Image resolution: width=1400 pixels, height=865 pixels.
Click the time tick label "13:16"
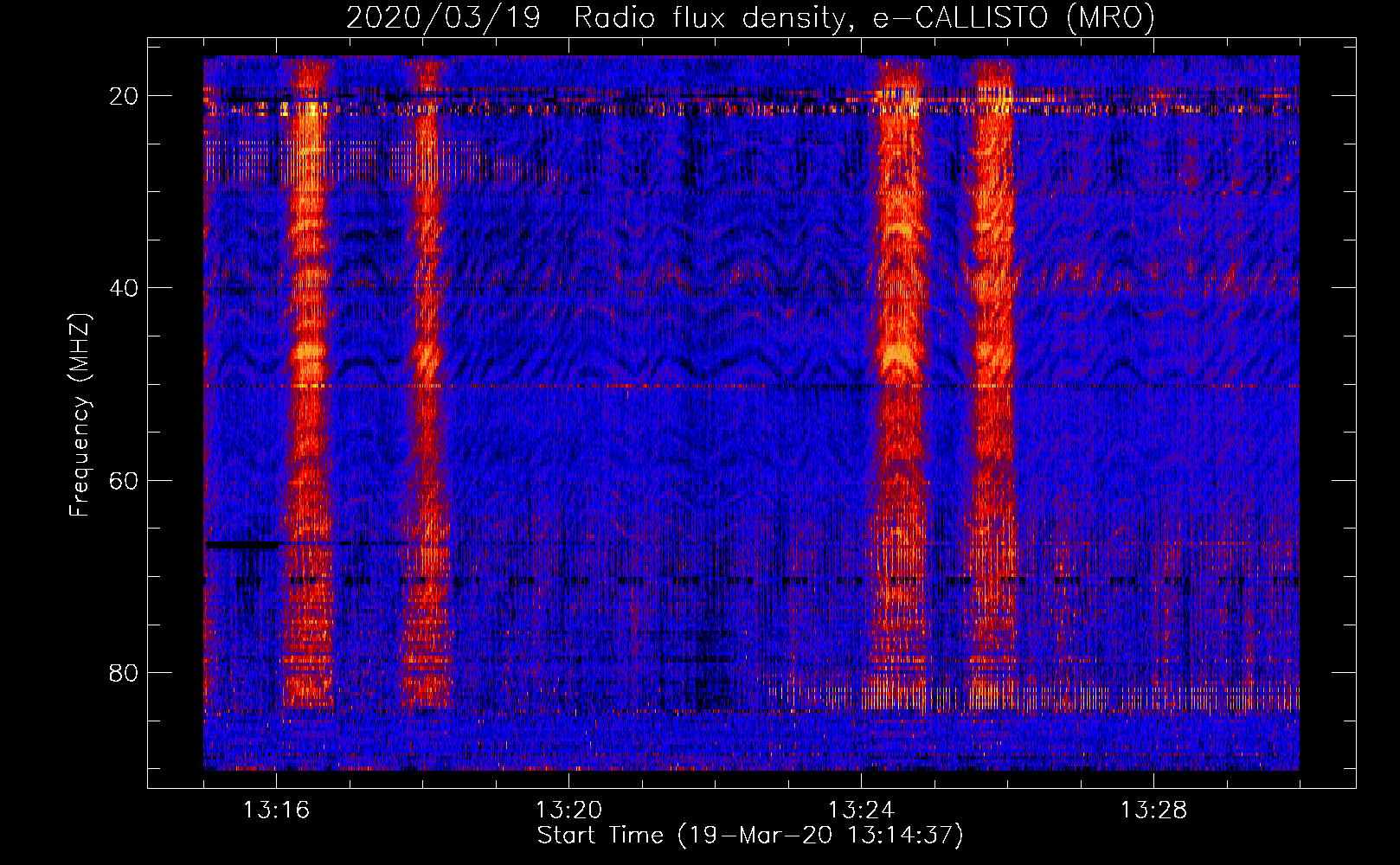[x=276, y=811]
